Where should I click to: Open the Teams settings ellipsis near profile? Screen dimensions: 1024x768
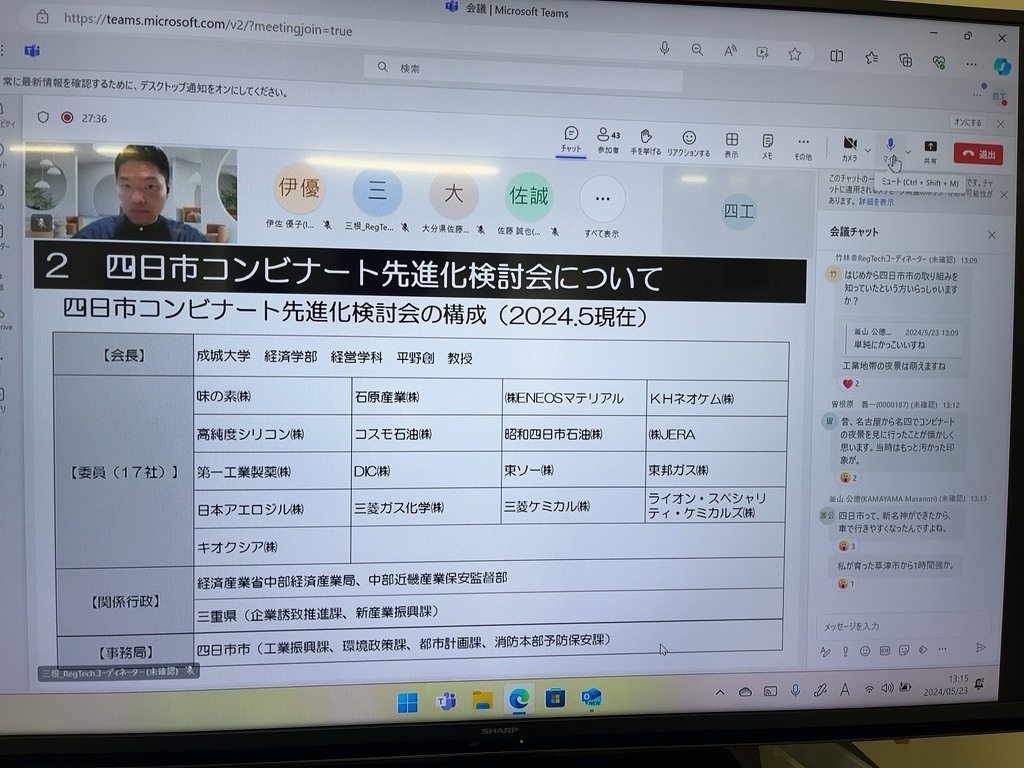click(977, 95)
